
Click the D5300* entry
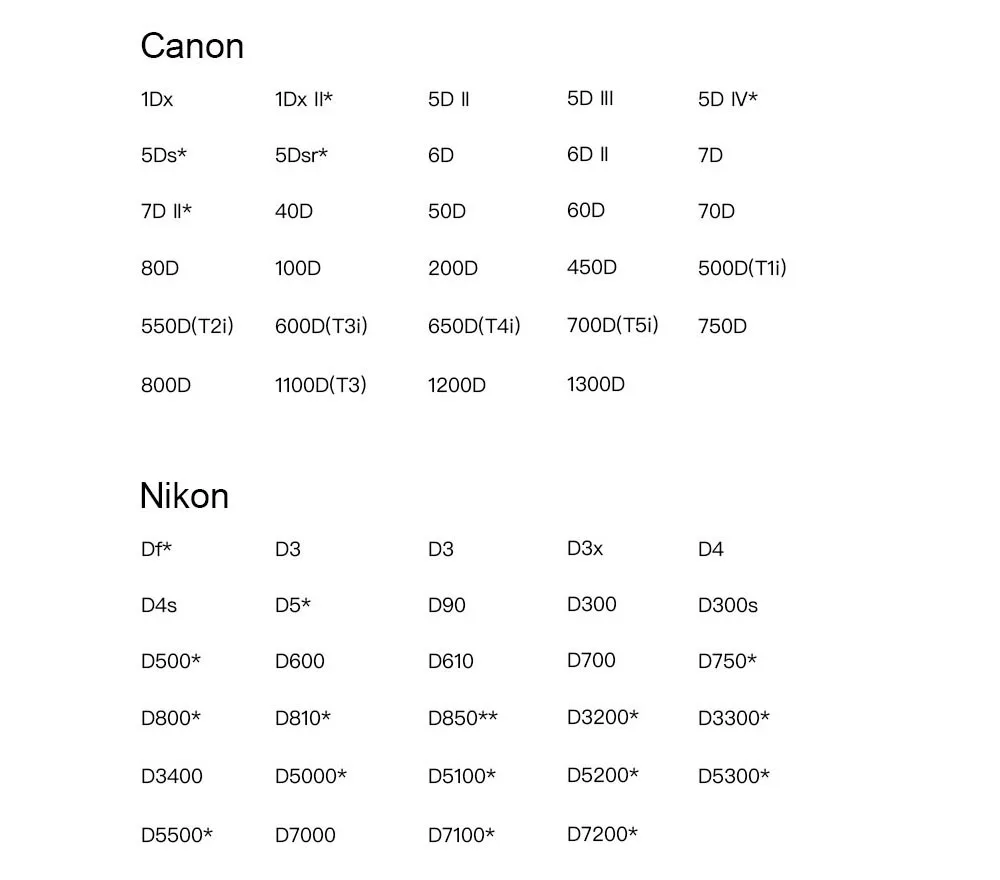coord(733,776)
